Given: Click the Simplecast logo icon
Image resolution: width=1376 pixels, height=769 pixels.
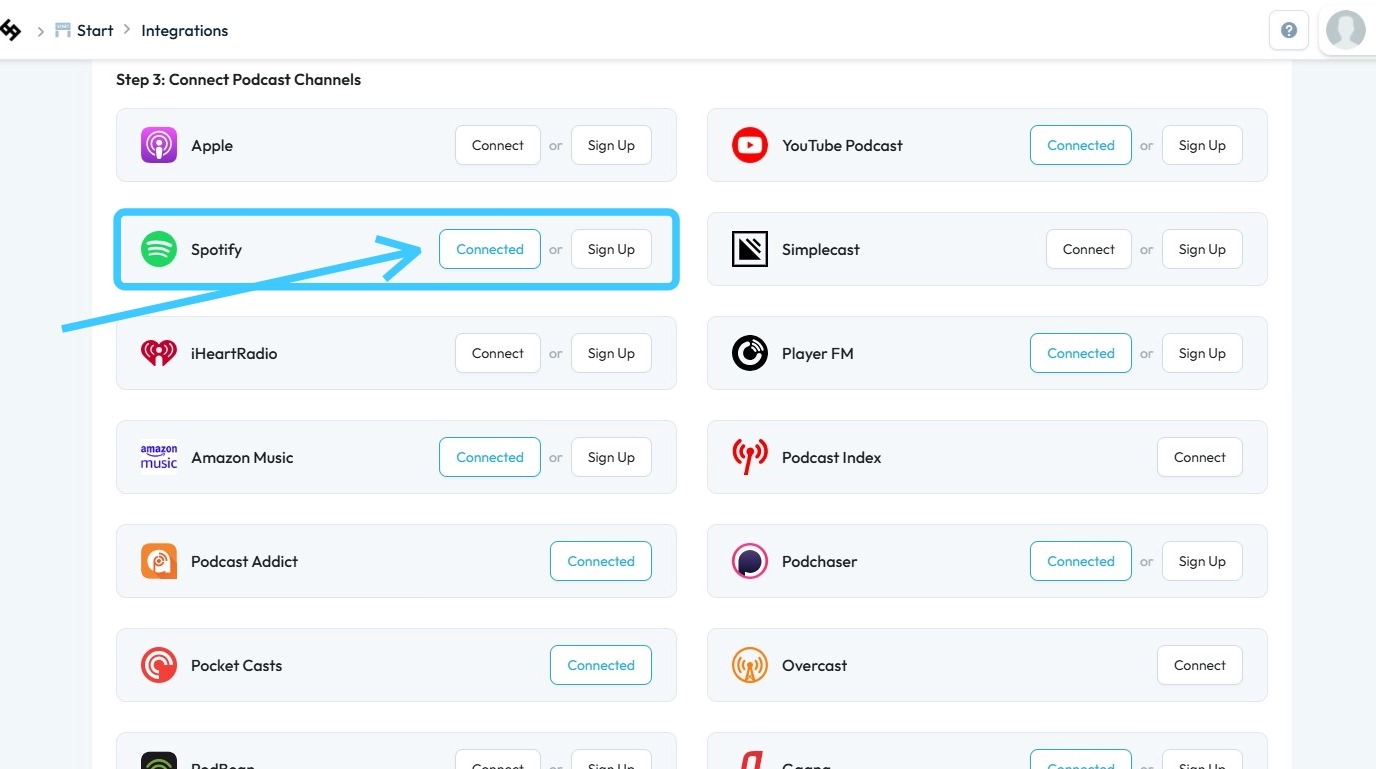Looking at the screenshot, I should pyautogui.click(x=750, y=249).
